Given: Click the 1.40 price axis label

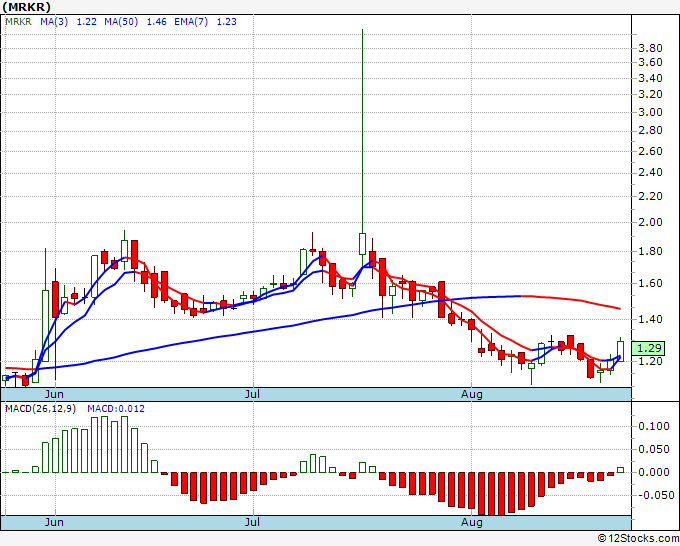Looking at the screenshot, I should [x=651, y=319].
